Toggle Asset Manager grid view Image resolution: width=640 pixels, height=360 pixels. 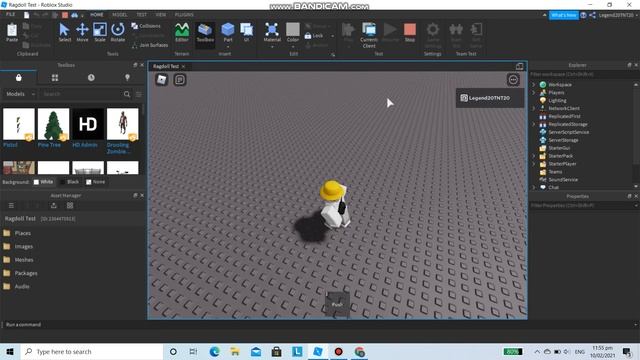[70, 205]
